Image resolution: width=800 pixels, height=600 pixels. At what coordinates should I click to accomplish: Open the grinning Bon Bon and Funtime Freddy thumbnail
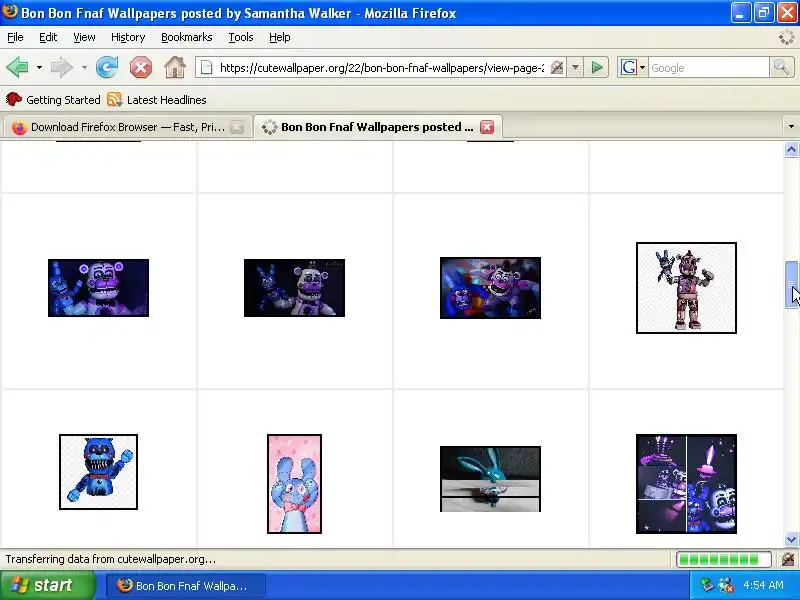(490, 288)
